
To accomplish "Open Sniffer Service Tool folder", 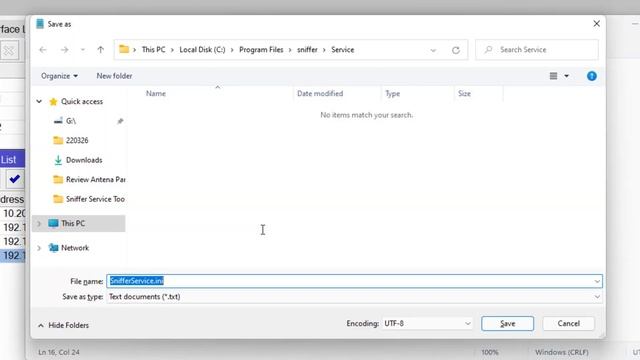I will click(95, 199).
